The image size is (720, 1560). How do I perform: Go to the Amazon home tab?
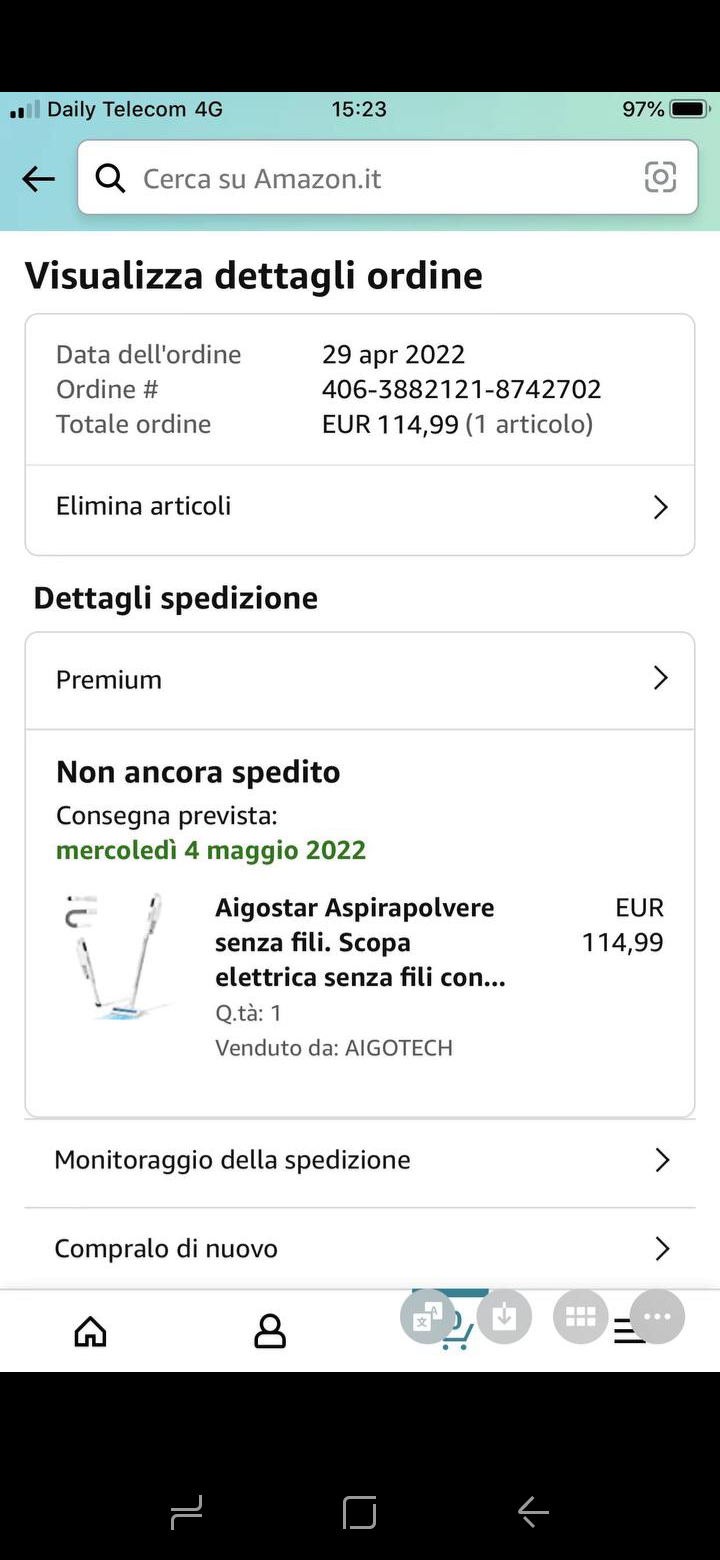(x=90, y=1331)
